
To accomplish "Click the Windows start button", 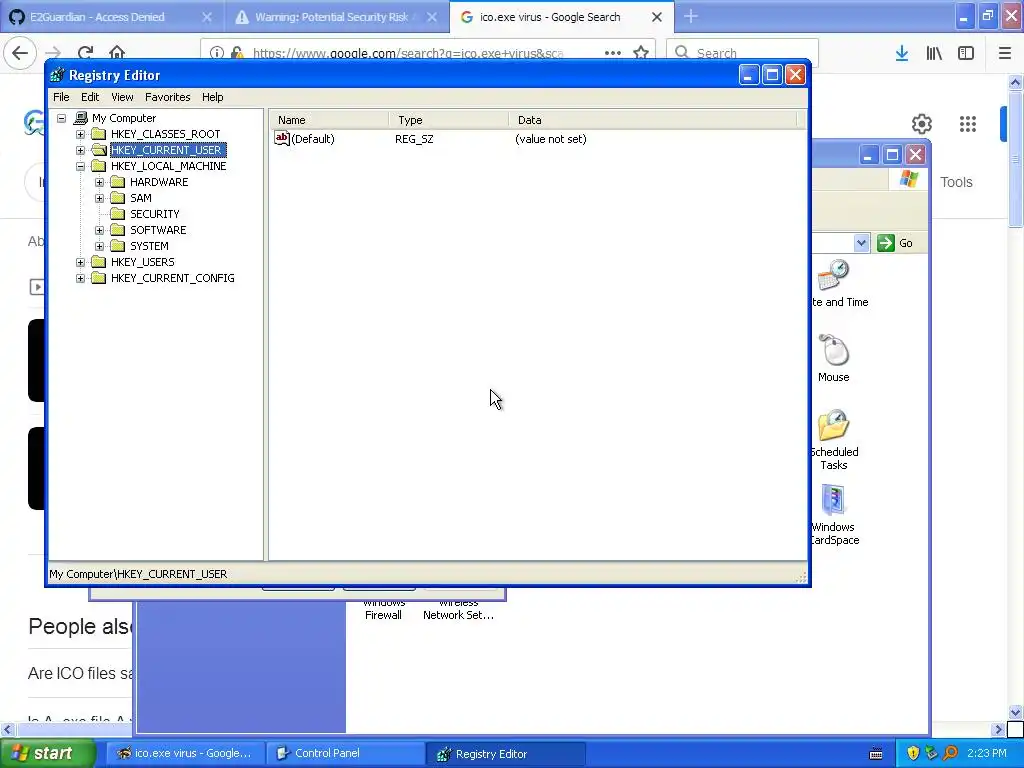I will pos(46,754).
